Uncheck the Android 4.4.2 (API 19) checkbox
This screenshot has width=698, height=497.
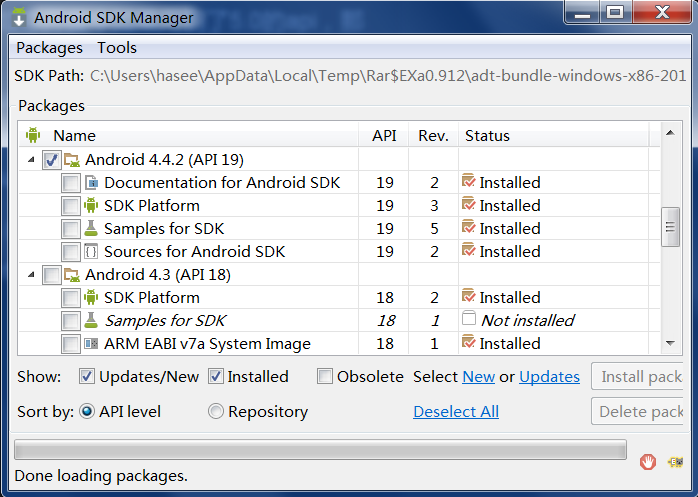point(52,160)
